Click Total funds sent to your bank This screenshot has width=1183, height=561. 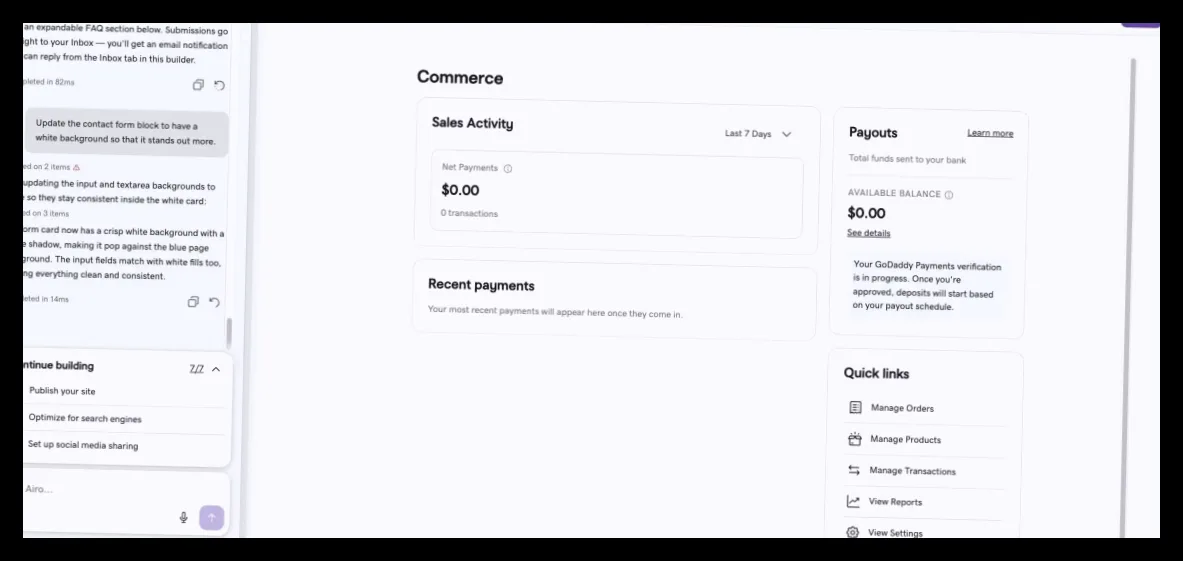907,160
